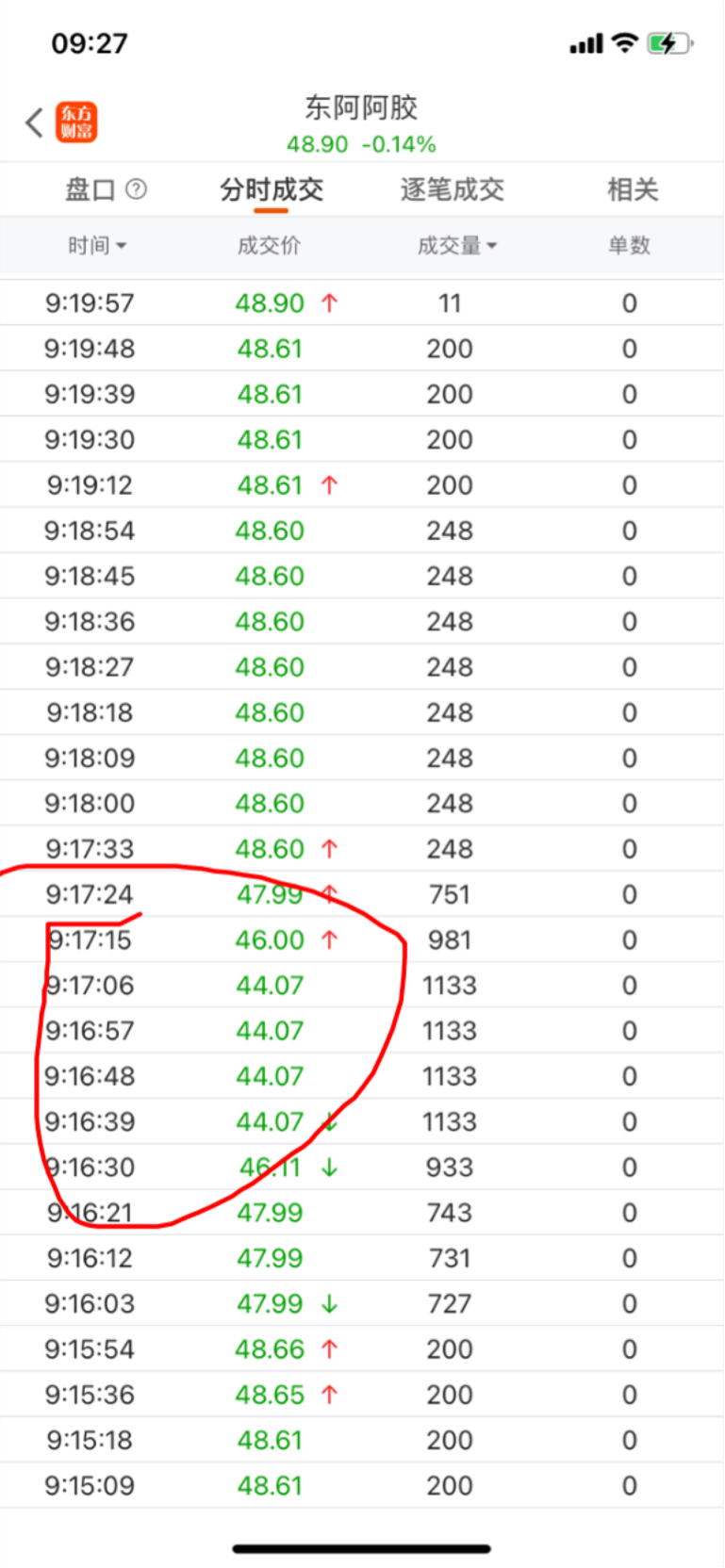Tap the cellular signal bars icon

tap(585, 44)
